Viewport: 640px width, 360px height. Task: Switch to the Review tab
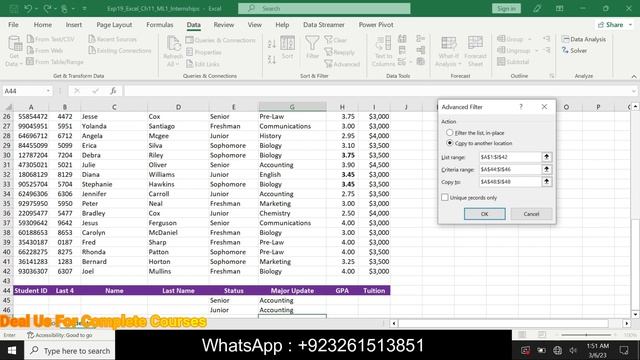[x=224, y=24]
